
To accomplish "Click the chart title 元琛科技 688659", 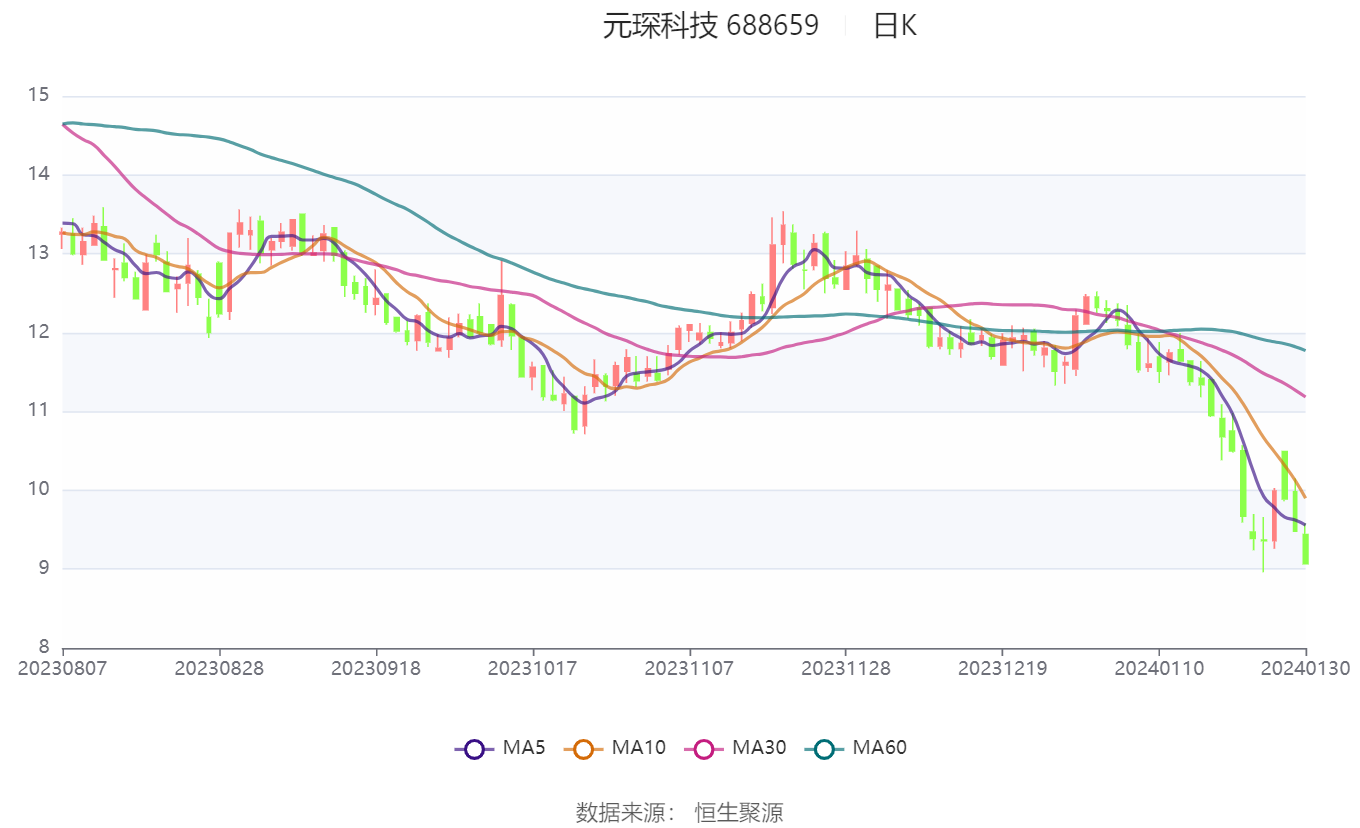I will pyautogui.click(x=710, y=26).
